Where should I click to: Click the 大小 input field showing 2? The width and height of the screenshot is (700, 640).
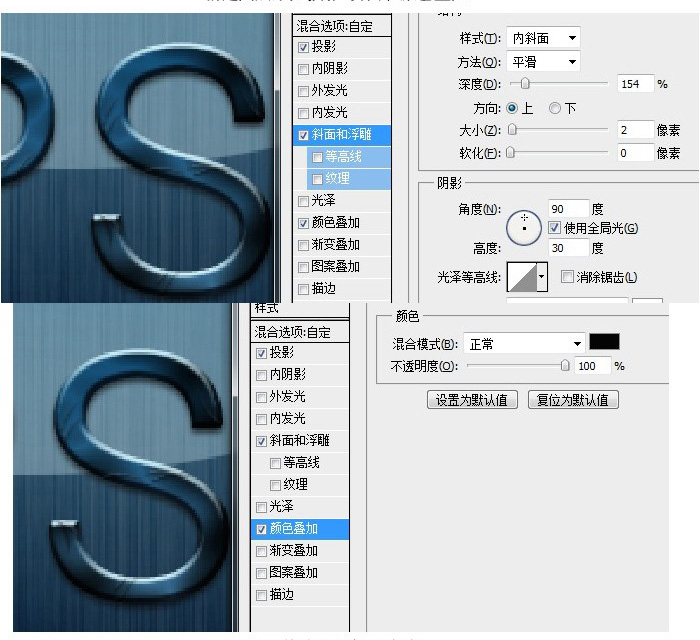tap(635, 130)
